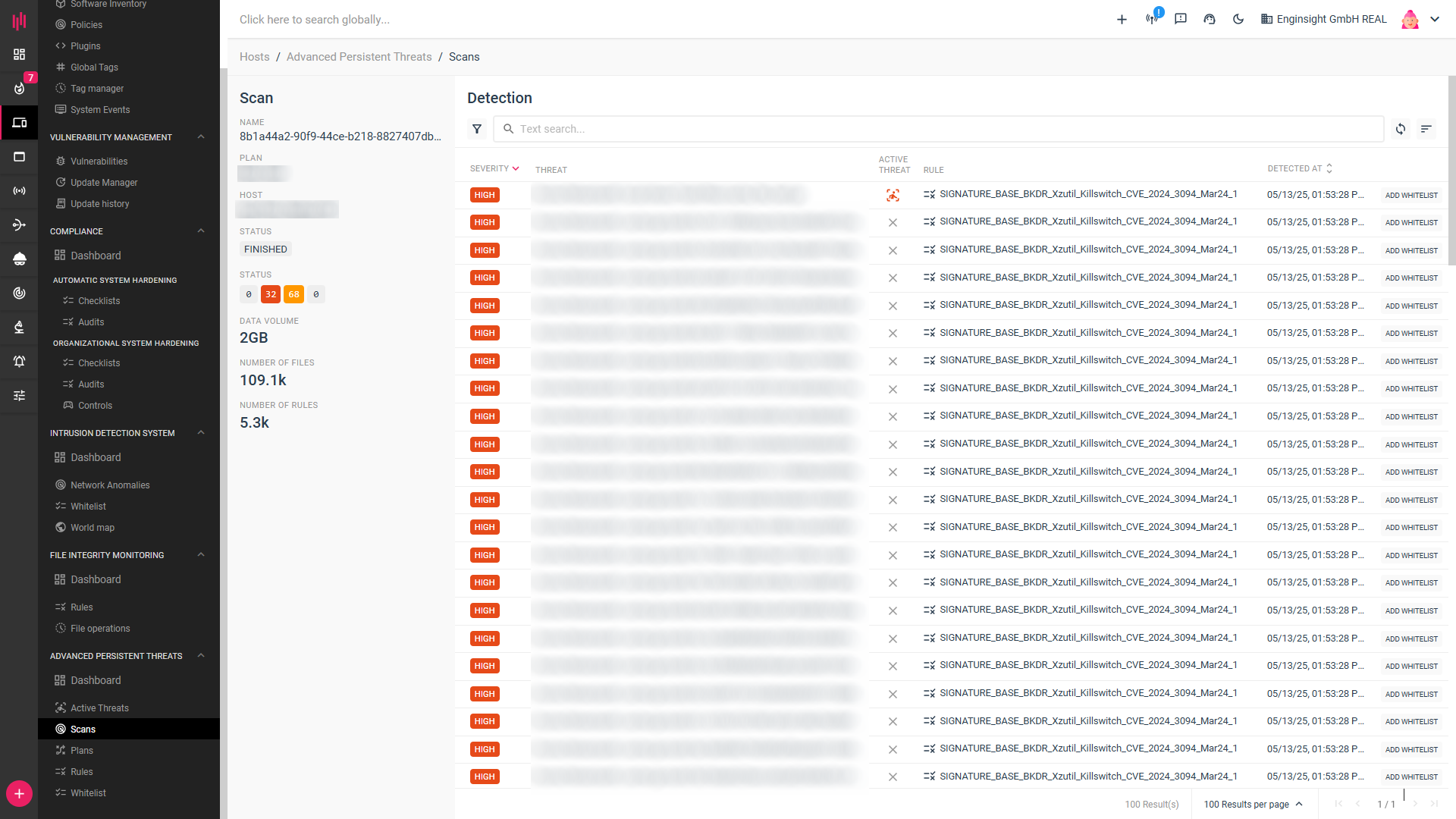Image resolution: width=1456 pixels, height=819 pixels.
Task: Click the active threat icon in first row
Action: pyautogui.click(x=893, y=196)
